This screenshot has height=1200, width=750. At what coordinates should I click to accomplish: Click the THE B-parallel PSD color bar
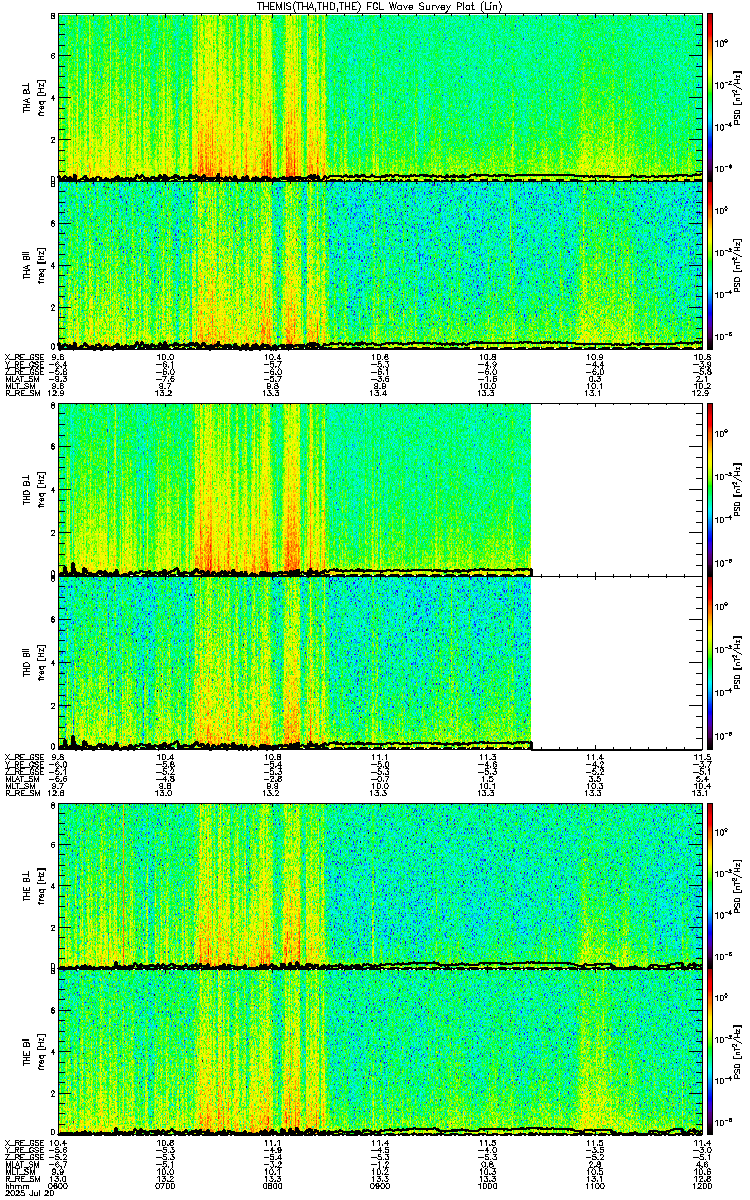pyautogui.click(x=710, y=1052)
